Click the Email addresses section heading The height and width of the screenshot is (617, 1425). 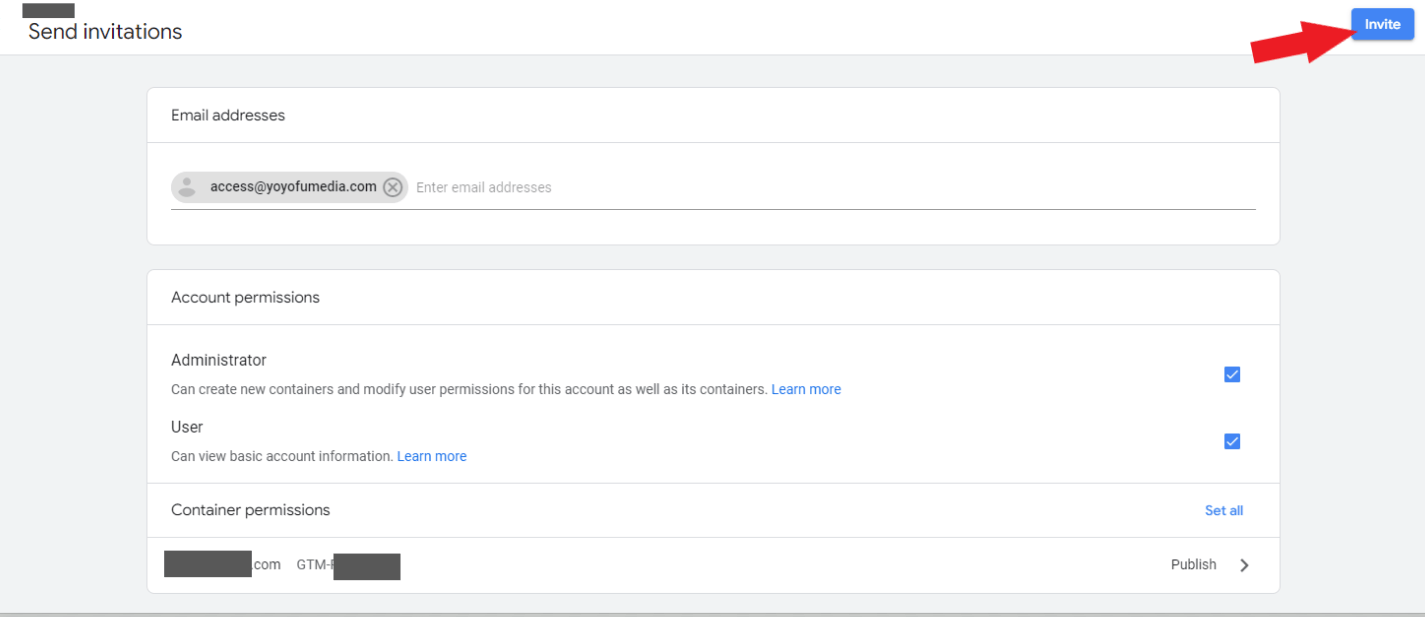pos(228,115)
